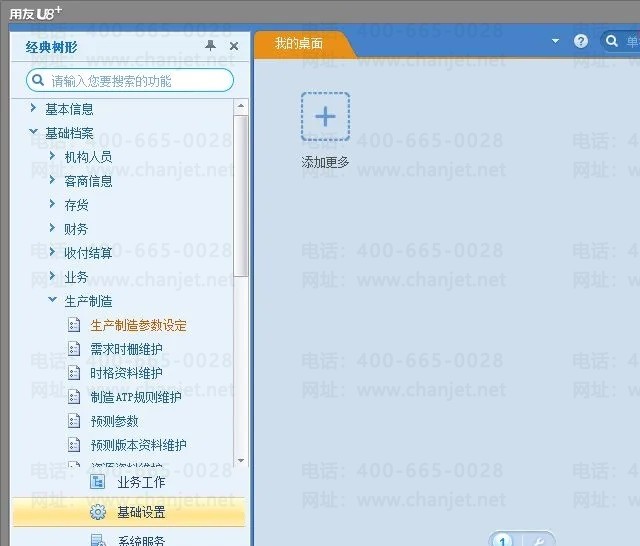Select the 我的桌面 tab

point(299,43)
